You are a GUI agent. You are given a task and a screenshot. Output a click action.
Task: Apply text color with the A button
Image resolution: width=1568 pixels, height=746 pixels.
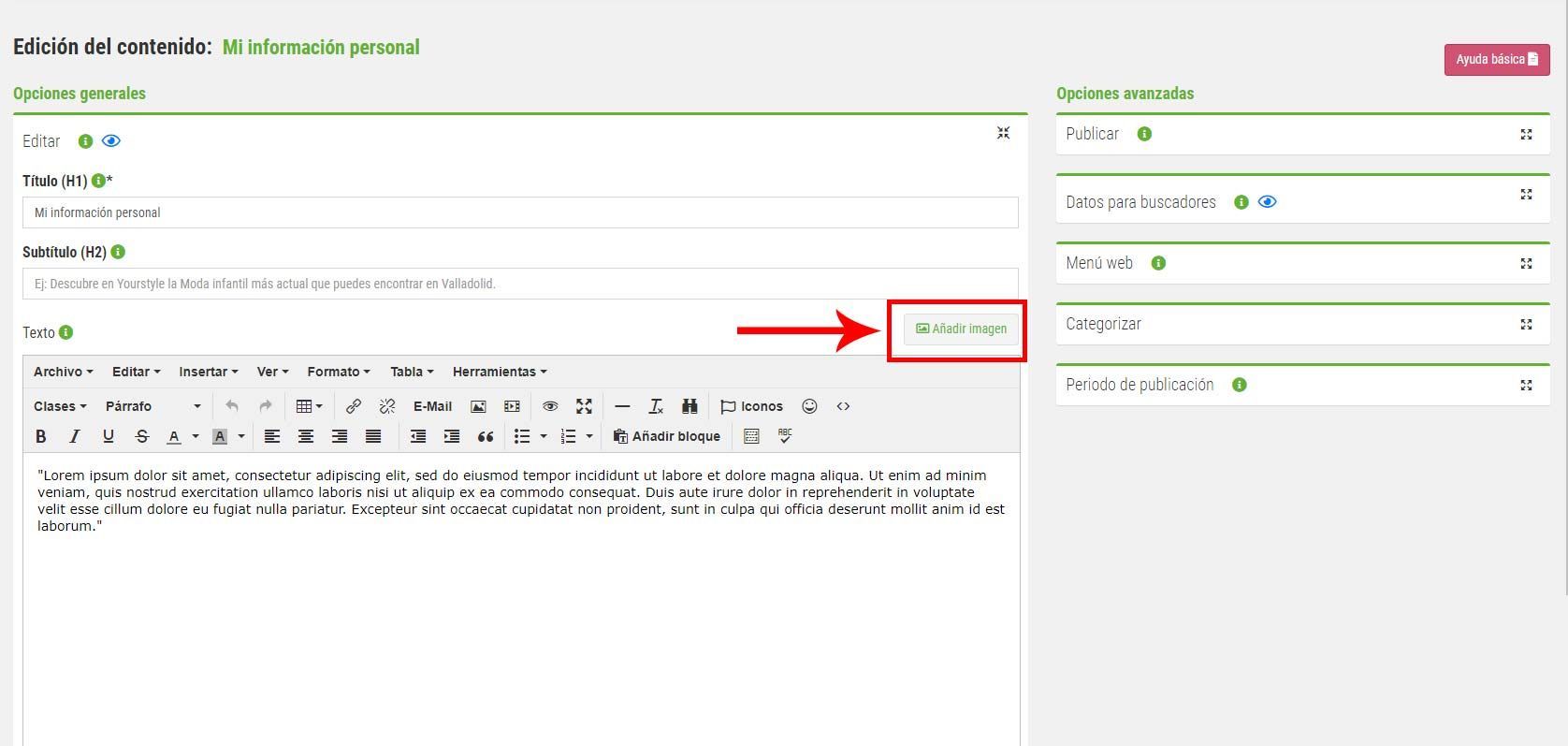click(x=174, y=436)
